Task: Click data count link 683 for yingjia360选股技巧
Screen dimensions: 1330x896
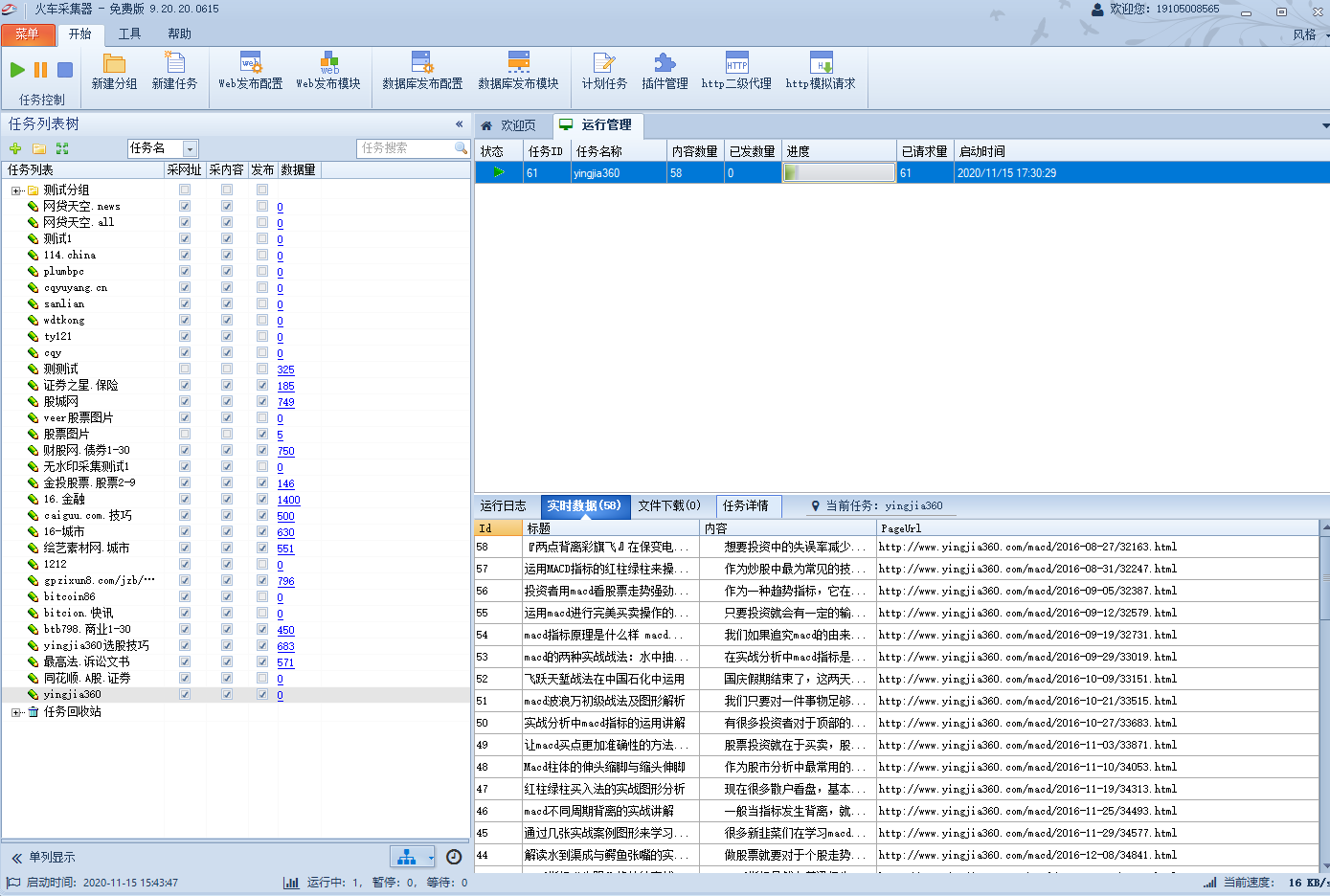Action: (285, 646)
